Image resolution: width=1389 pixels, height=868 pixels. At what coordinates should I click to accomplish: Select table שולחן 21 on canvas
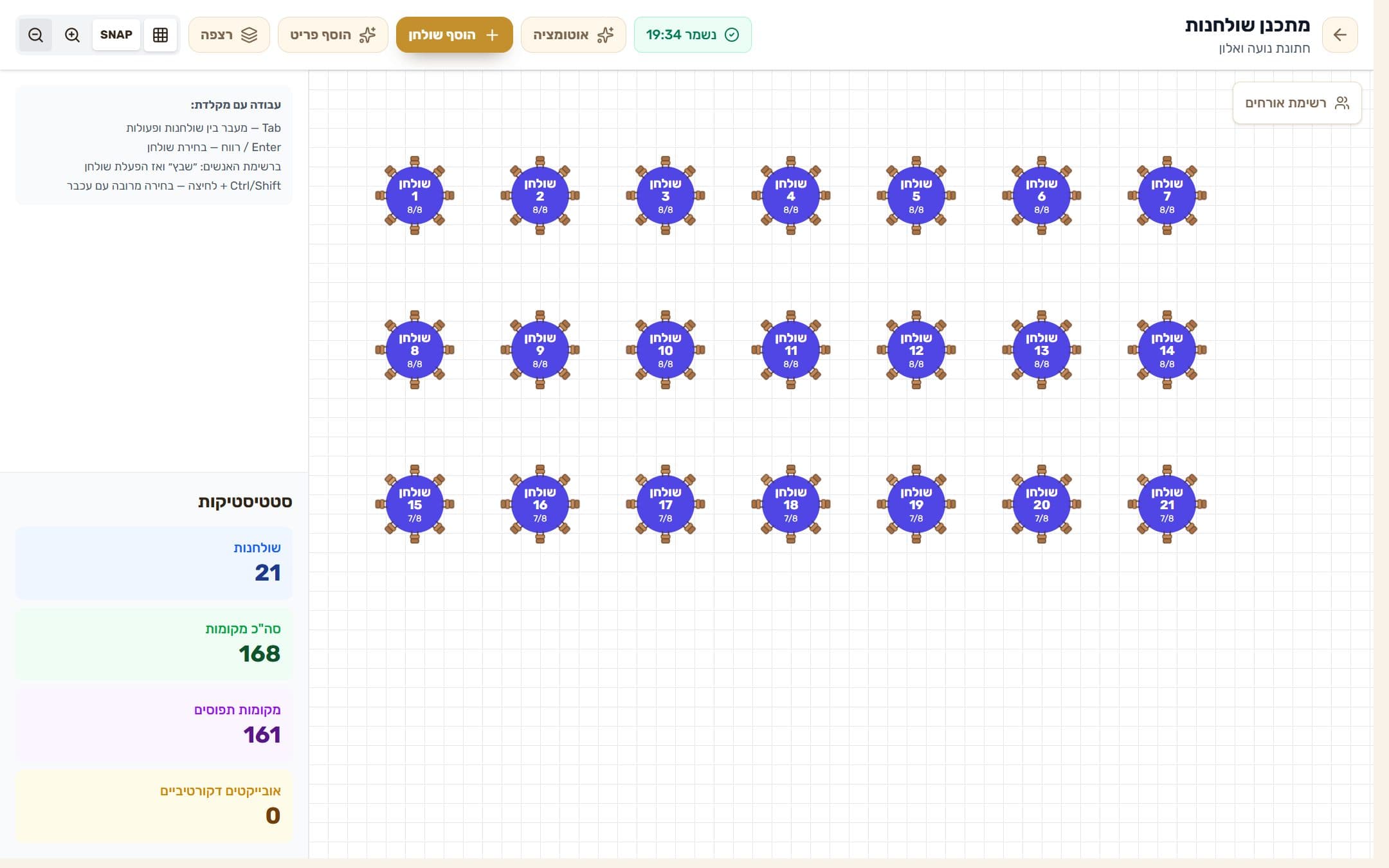coord(1167,504)
